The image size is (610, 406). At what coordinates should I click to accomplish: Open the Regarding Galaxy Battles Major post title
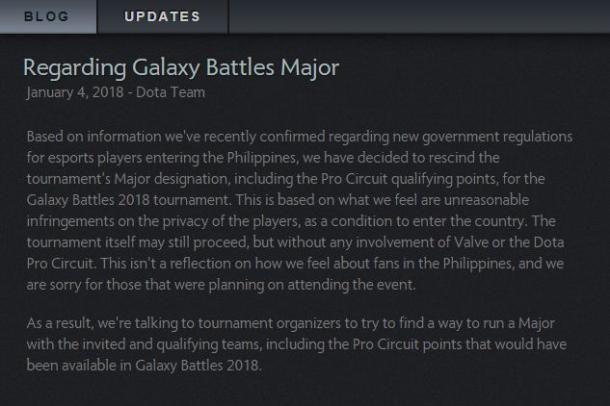tap(181, 68)
